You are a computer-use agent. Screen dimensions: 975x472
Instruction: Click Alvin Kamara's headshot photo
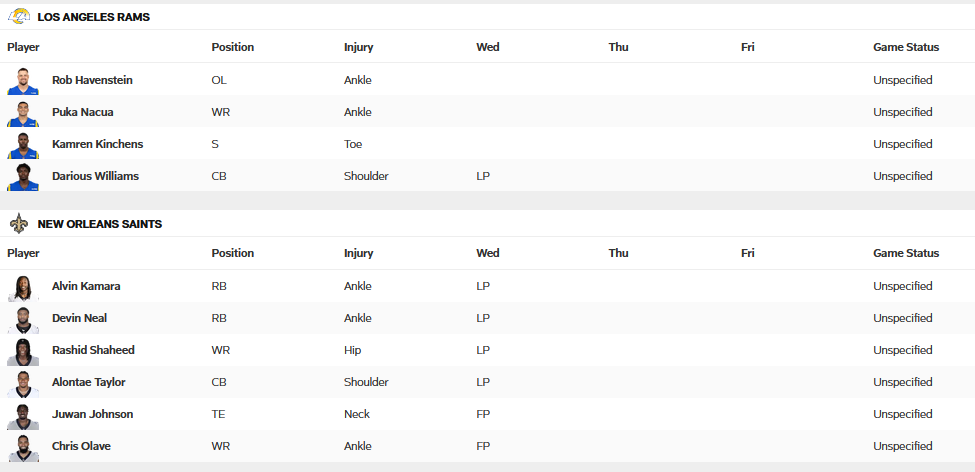pyautogui.click(x=23, y=286)
